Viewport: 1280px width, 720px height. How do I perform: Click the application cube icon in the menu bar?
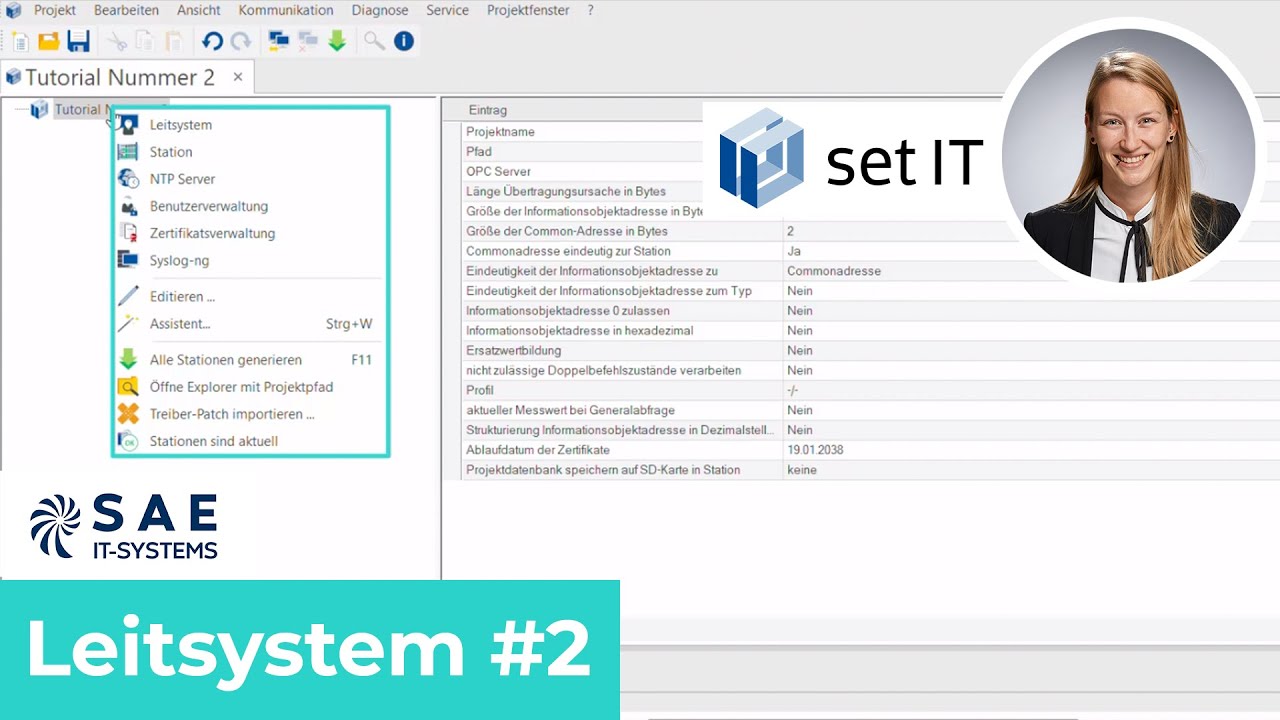click(x=13, y=10)
